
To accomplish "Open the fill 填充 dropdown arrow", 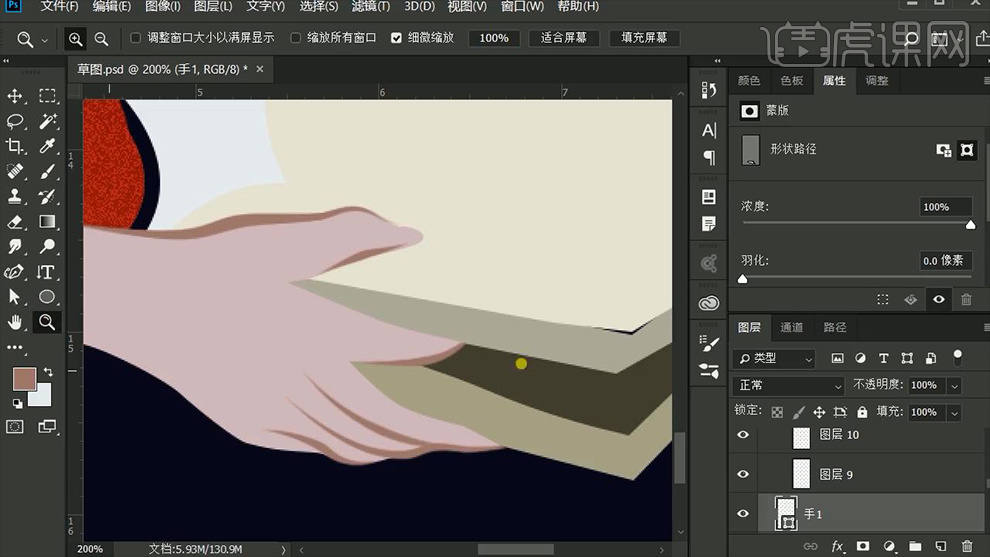I will (955, 413).
